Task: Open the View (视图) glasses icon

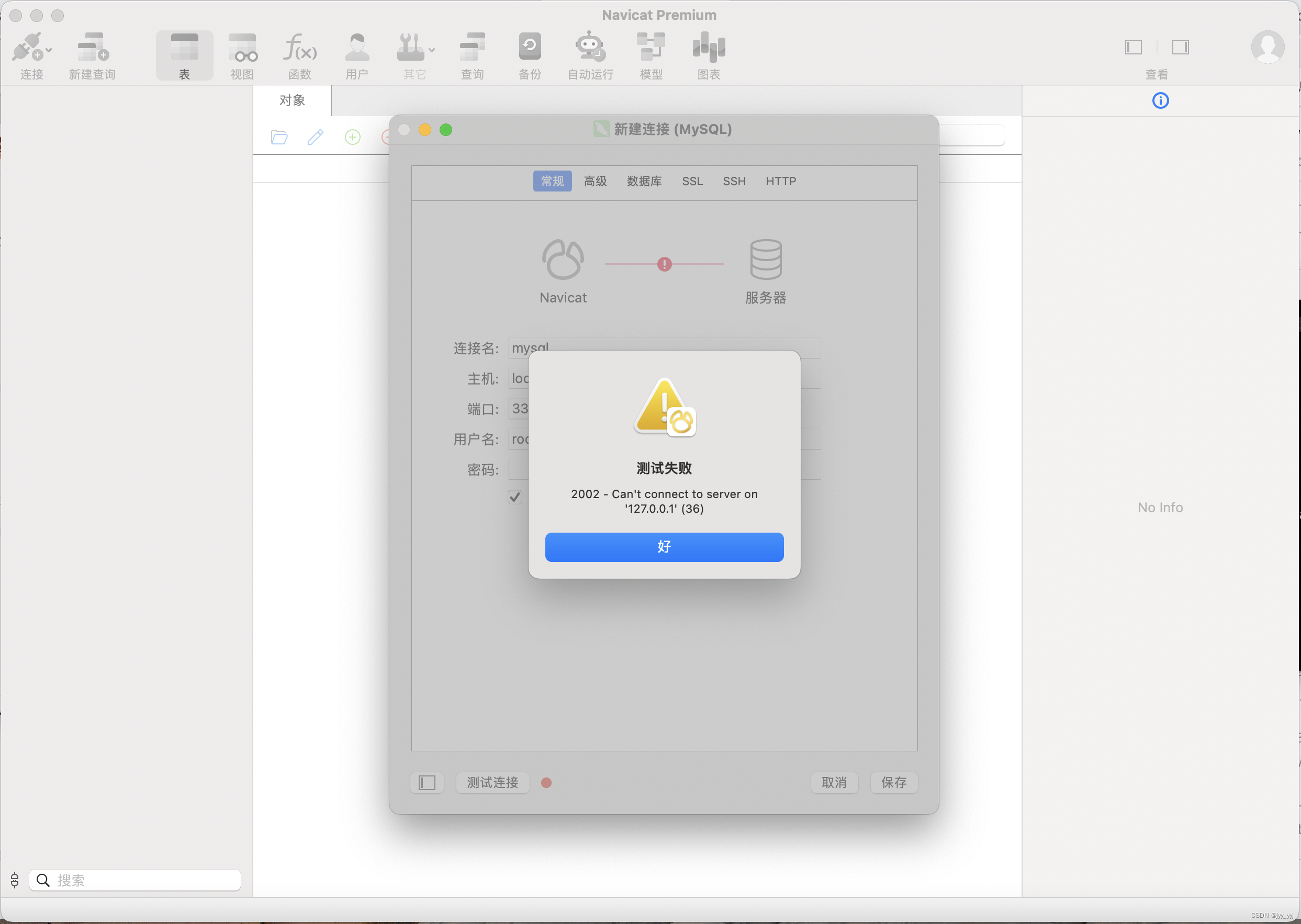Action: pos(242,47)
